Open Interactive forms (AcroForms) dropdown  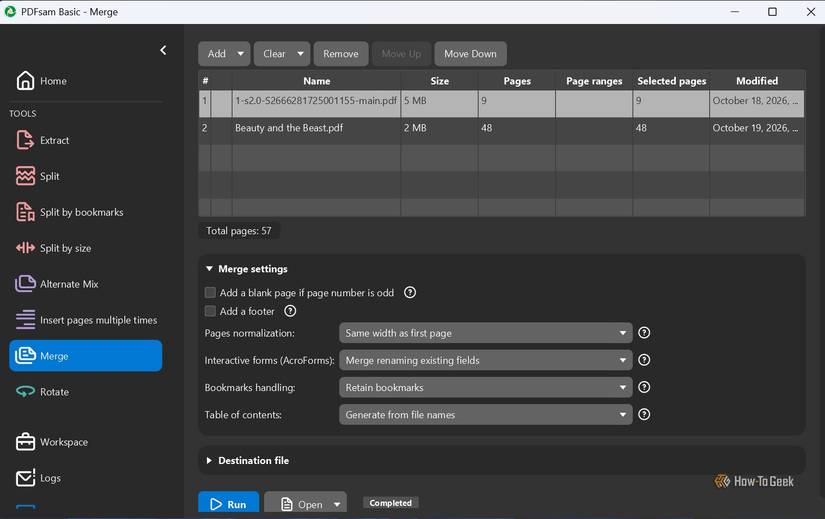[486, 360]
